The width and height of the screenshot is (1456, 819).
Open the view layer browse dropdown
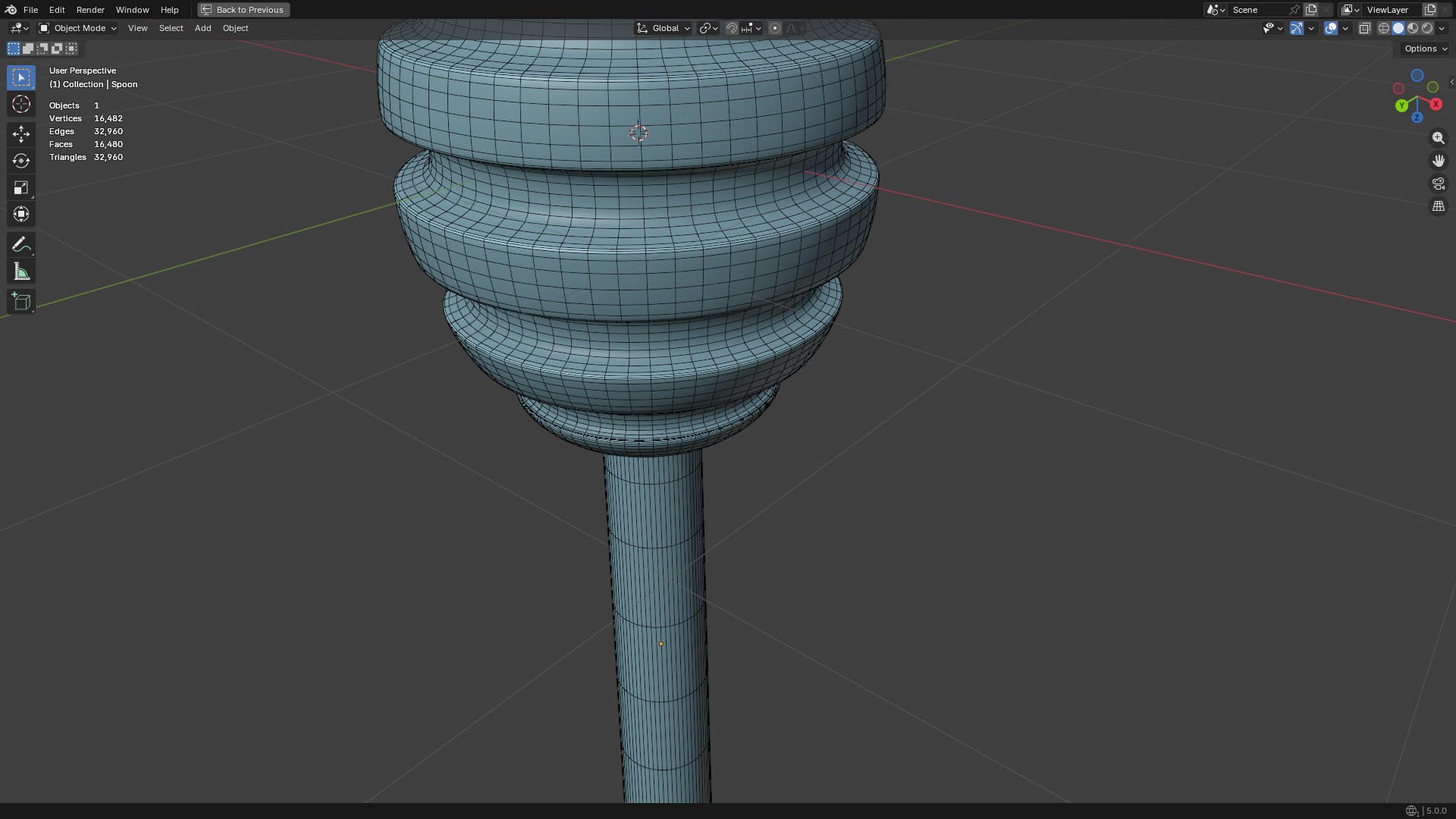tap(1351, 10)
